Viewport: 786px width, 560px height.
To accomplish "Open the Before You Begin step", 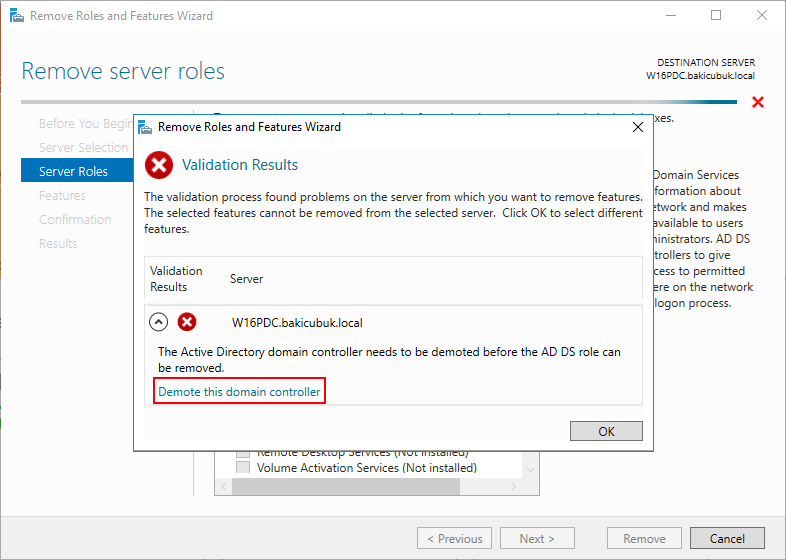I will [86, 123].
